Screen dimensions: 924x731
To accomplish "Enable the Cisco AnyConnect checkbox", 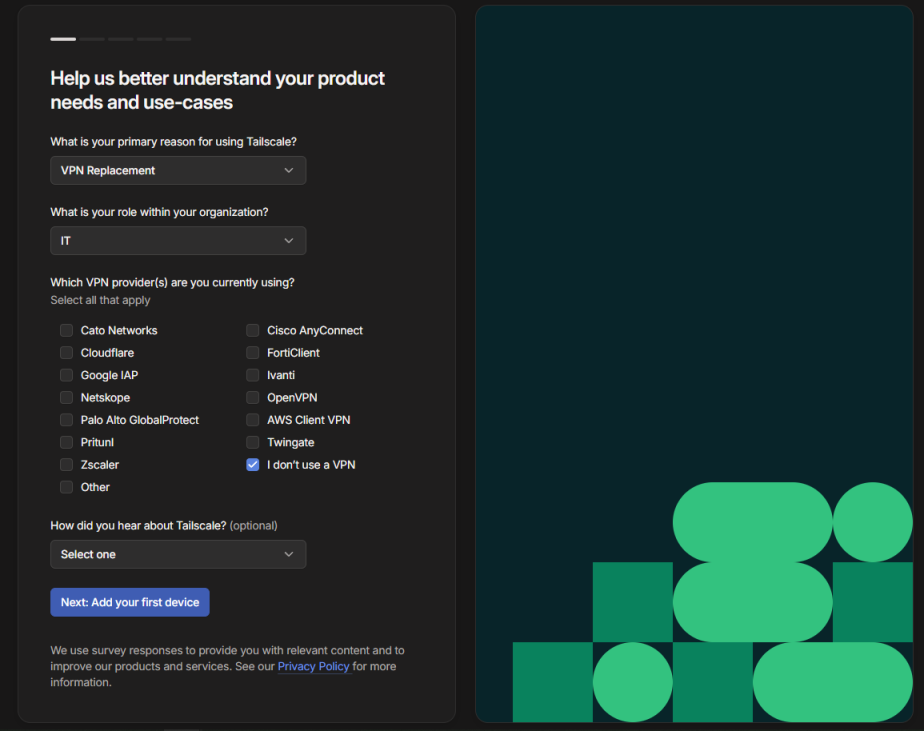I will (x=253, y=331).
